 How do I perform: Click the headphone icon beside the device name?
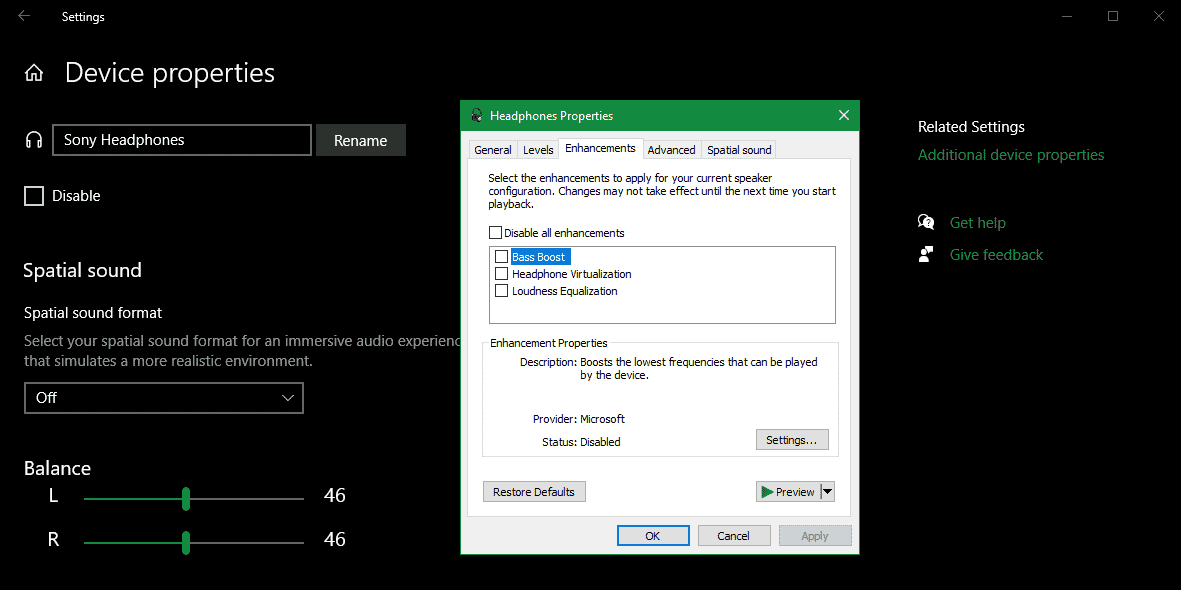point(33,140)
